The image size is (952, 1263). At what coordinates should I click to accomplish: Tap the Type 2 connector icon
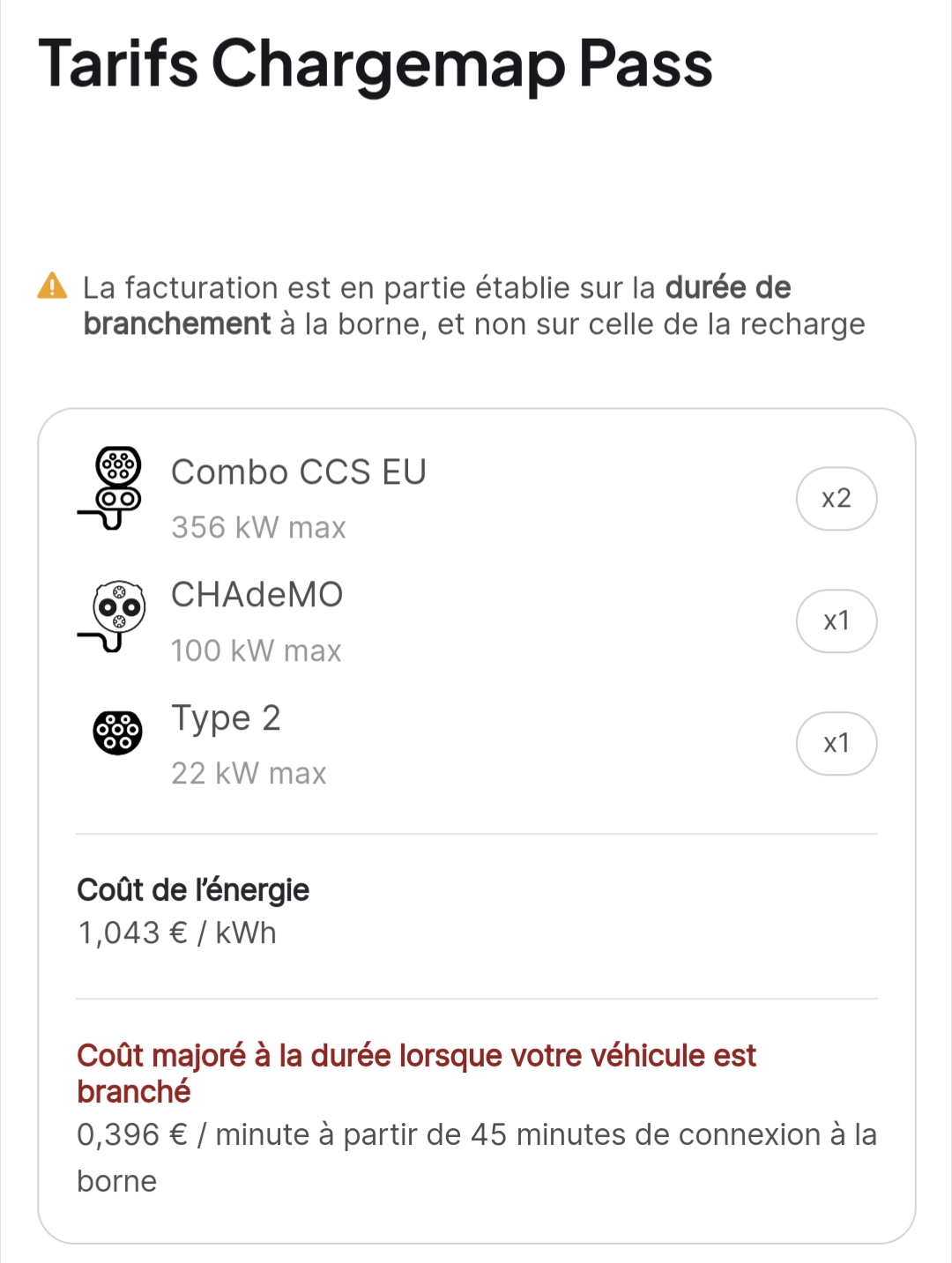click(117, 732)
